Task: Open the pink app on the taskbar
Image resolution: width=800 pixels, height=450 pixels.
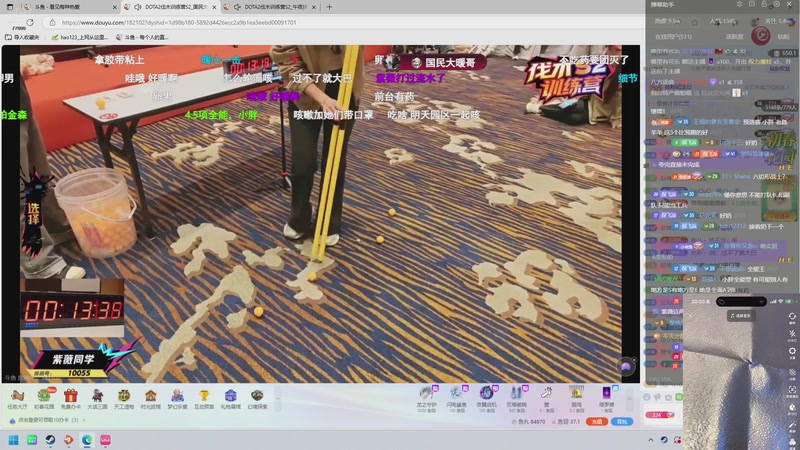Action: 105,440
